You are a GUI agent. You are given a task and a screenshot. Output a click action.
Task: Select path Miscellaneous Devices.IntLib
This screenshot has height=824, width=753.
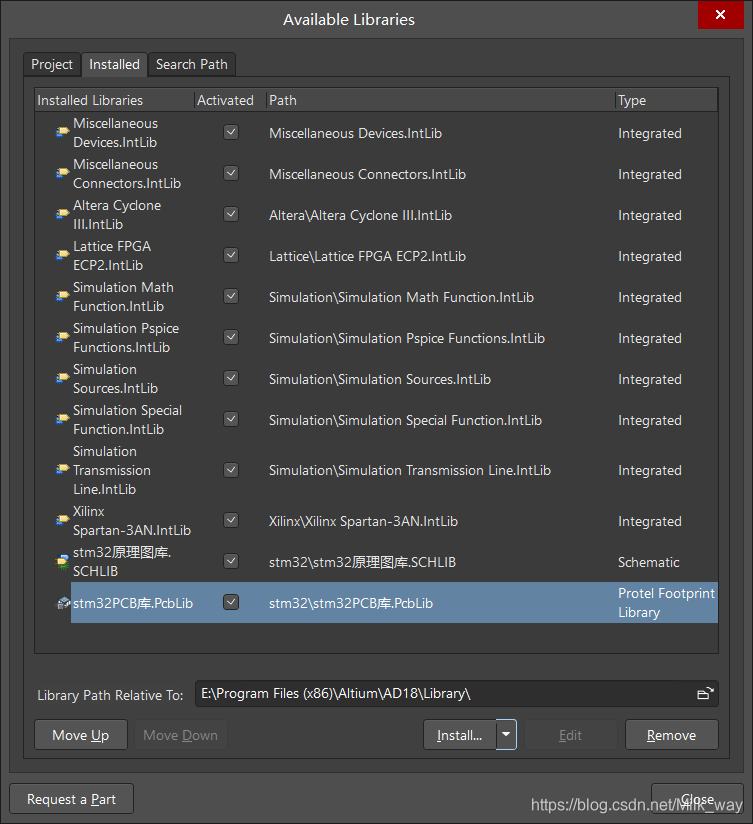coord(355,133)
